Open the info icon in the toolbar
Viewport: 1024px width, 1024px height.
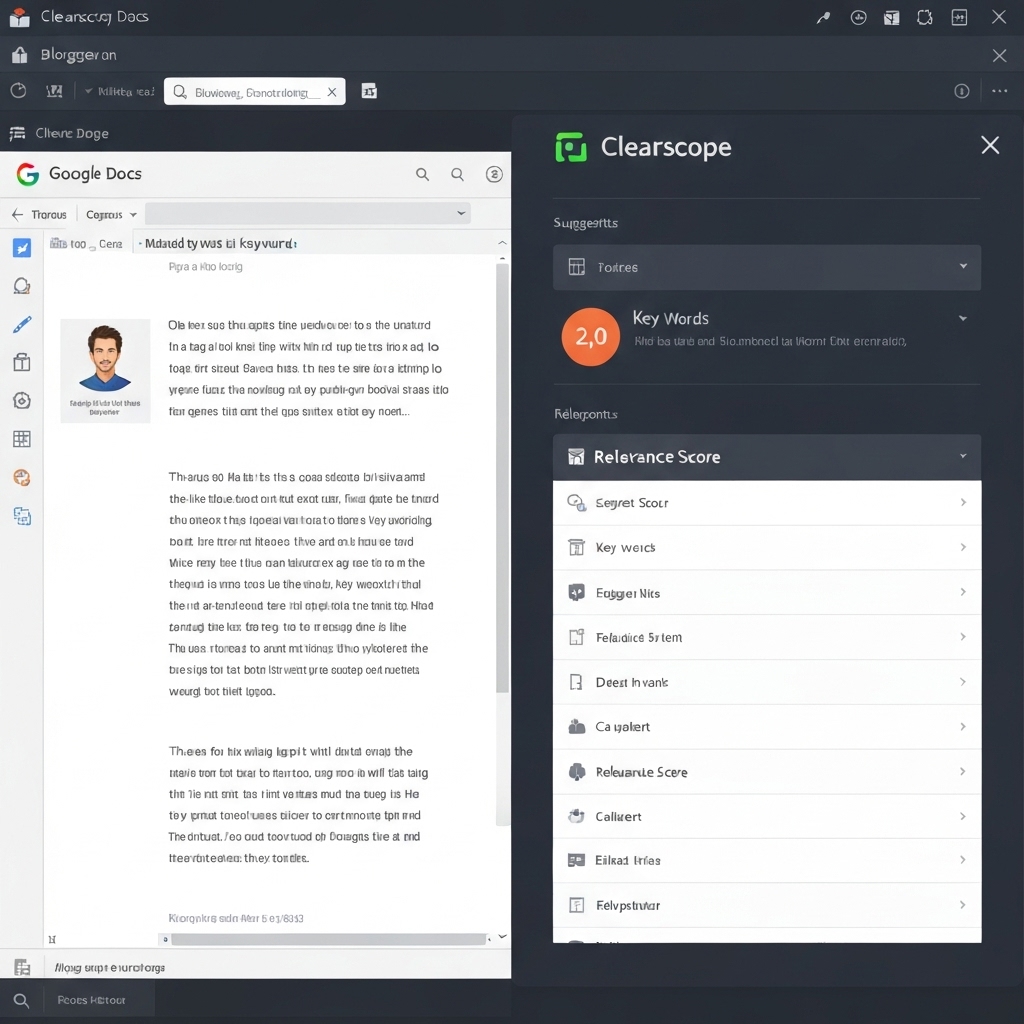click(961, 91)
